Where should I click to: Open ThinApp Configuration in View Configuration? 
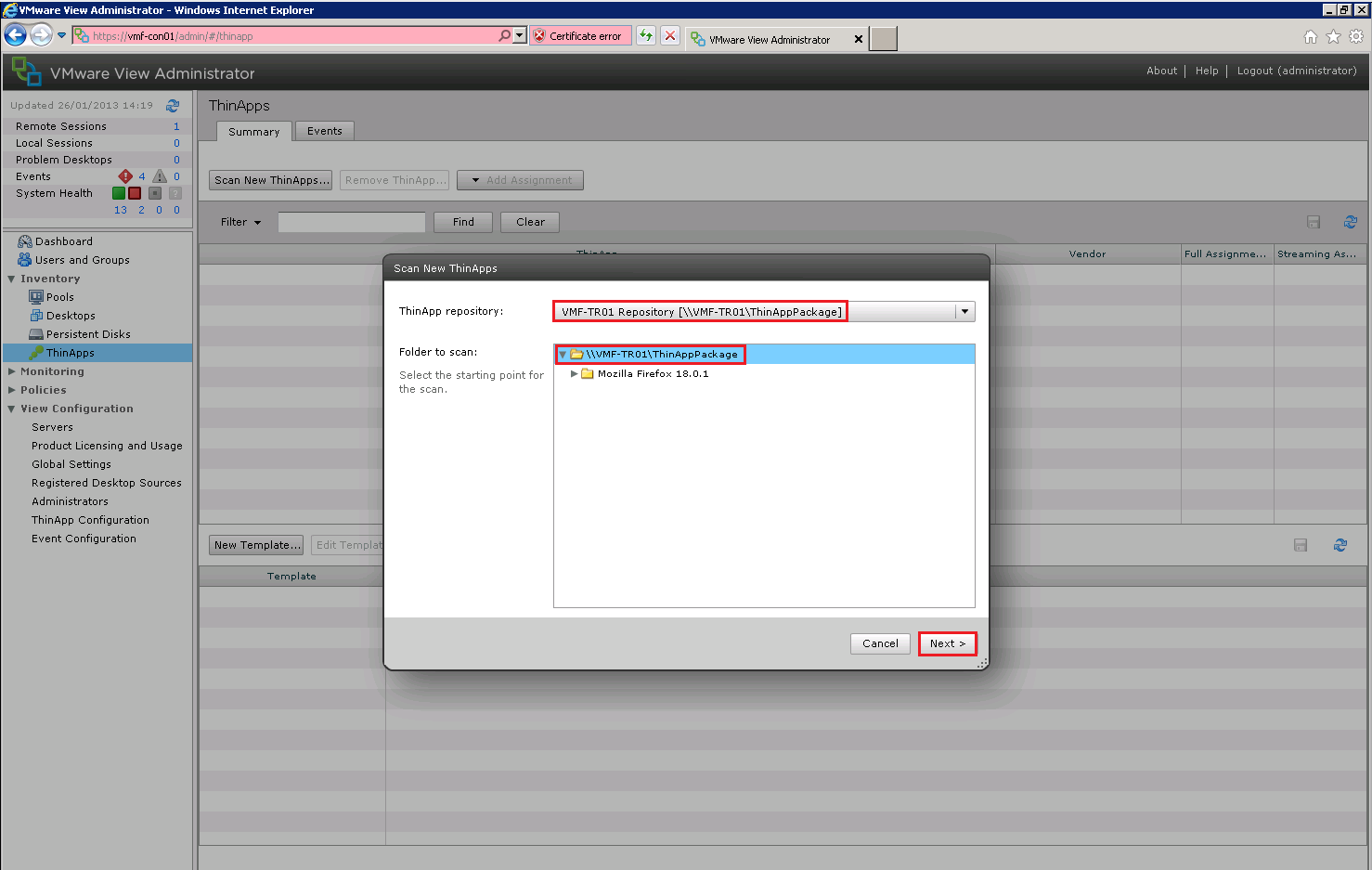pyautogui.click(x=90, y=520)
